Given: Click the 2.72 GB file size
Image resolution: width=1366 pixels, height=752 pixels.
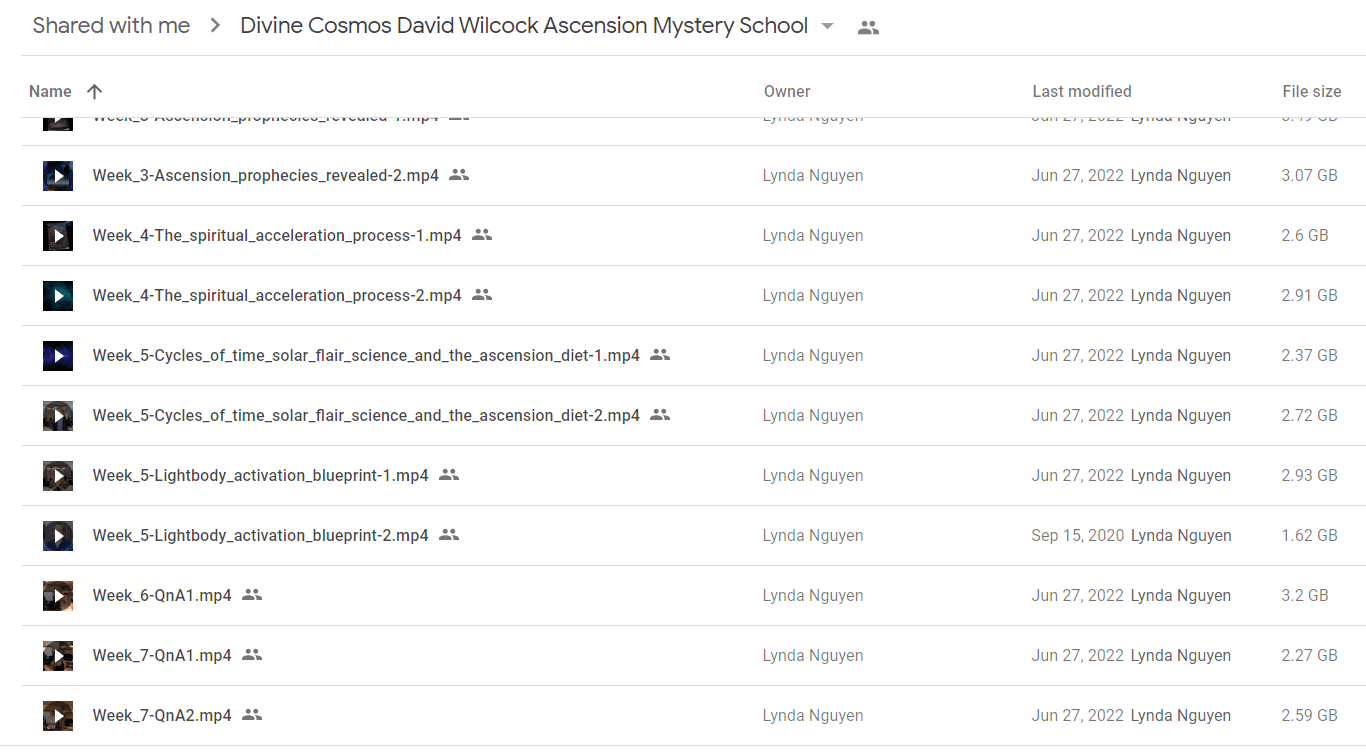Looking at the screenshot, I should 1309,416.
